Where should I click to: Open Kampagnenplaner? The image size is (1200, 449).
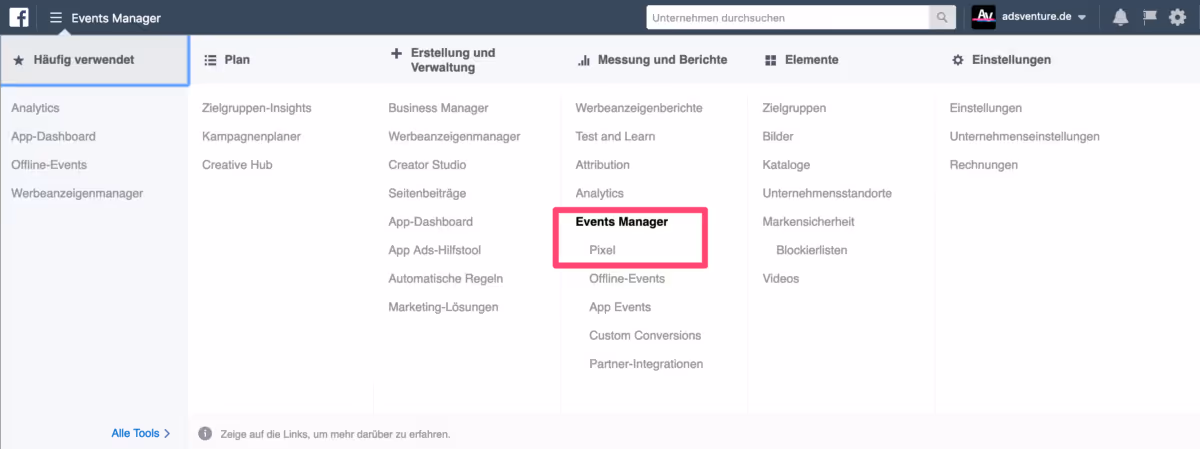(251, 136)
